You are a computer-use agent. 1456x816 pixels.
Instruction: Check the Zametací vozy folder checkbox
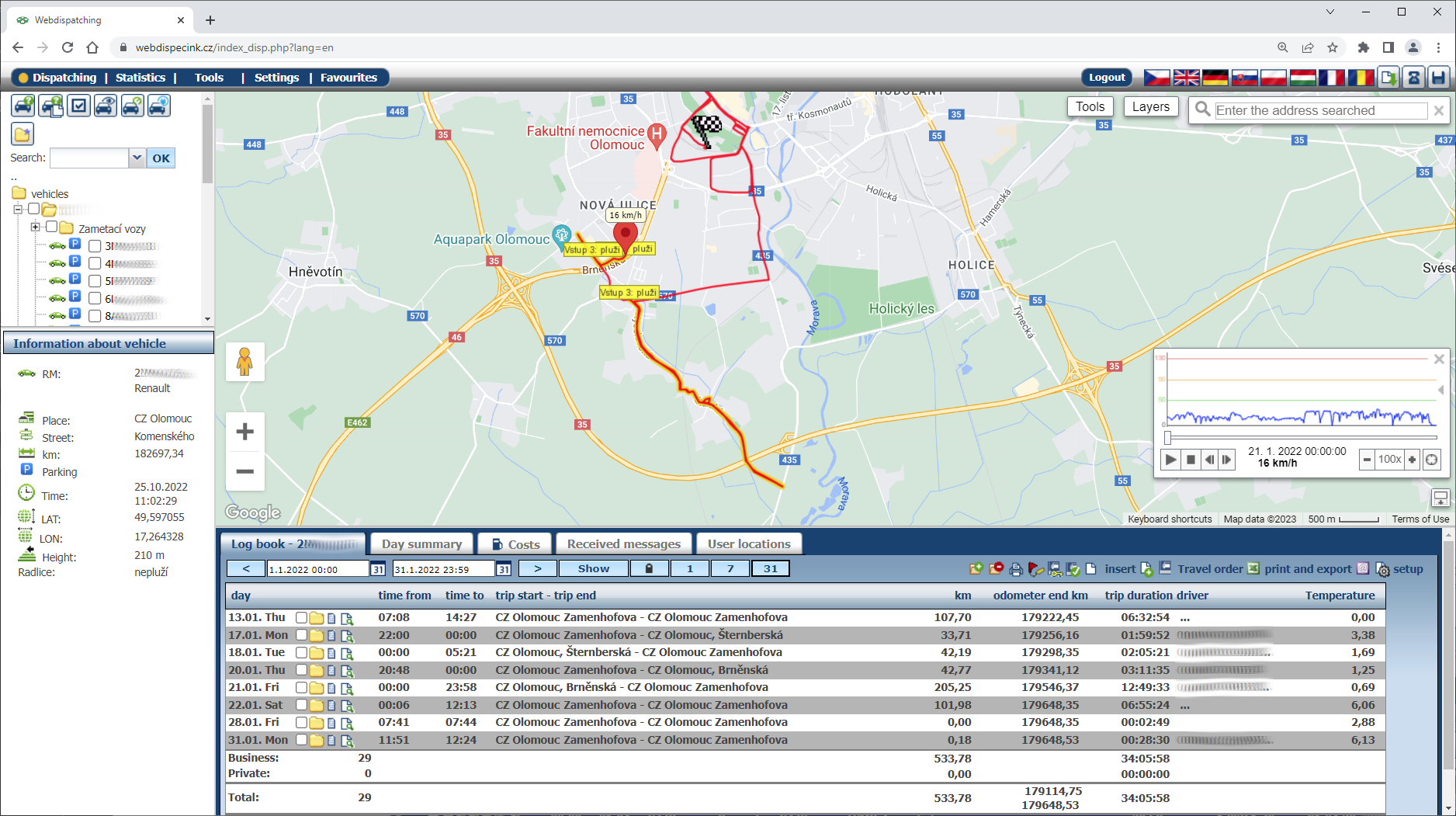pyautogui.click(x=51, y=227)
